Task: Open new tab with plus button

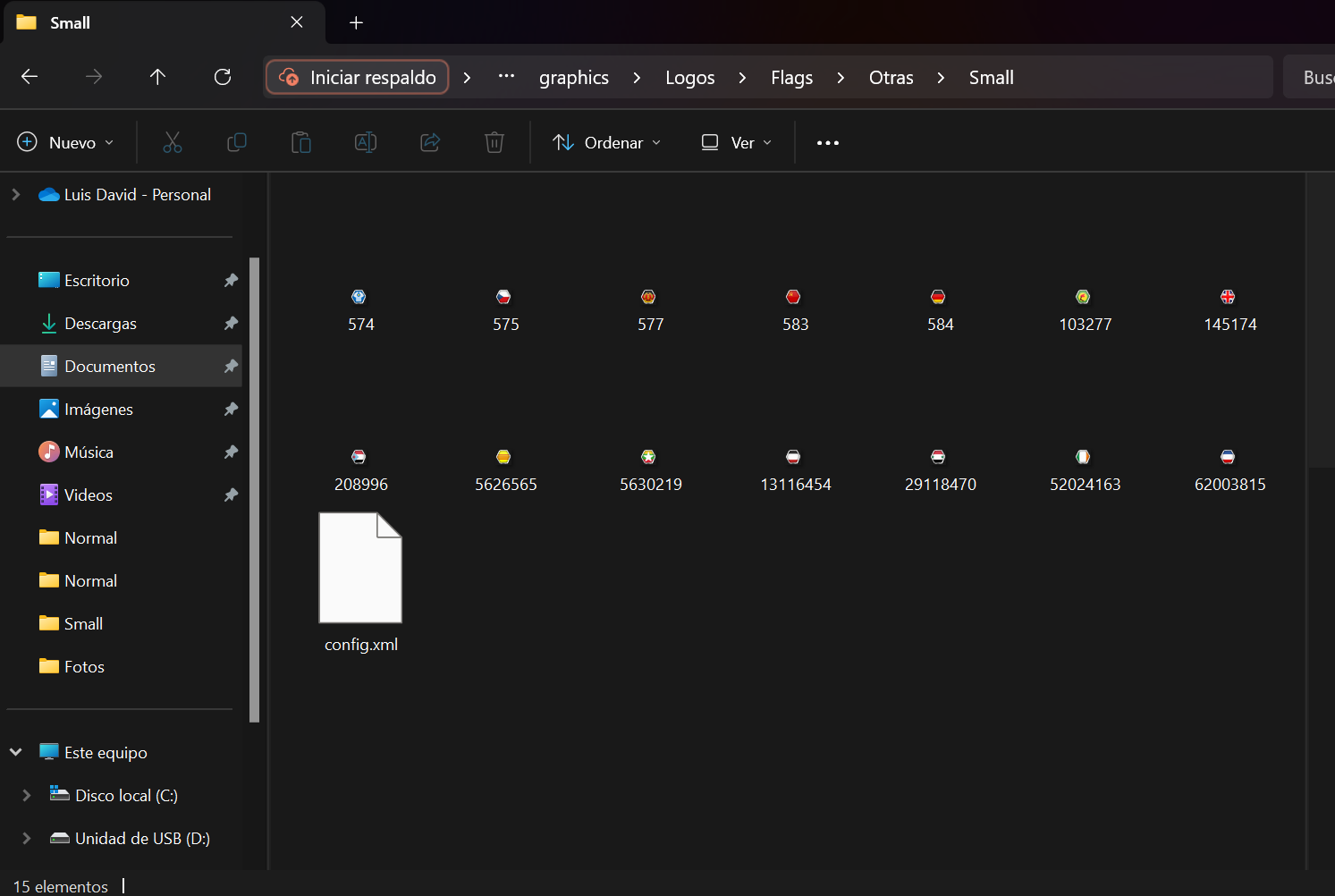Action: tap(356, 22)
